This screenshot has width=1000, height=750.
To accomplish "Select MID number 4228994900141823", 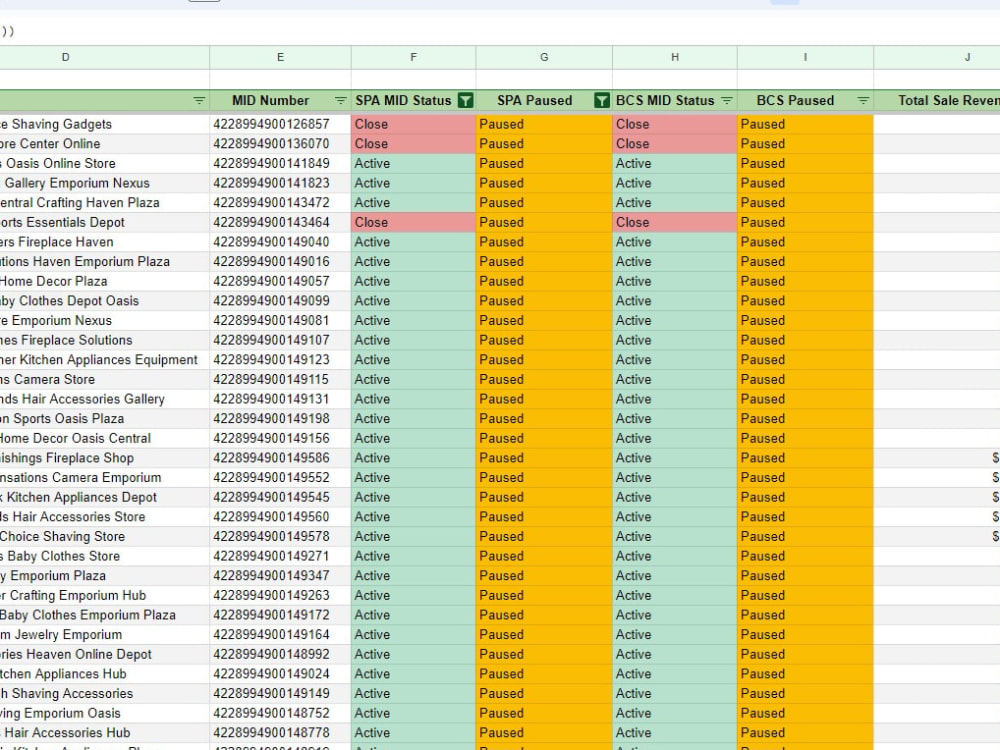I will point(280,183).
